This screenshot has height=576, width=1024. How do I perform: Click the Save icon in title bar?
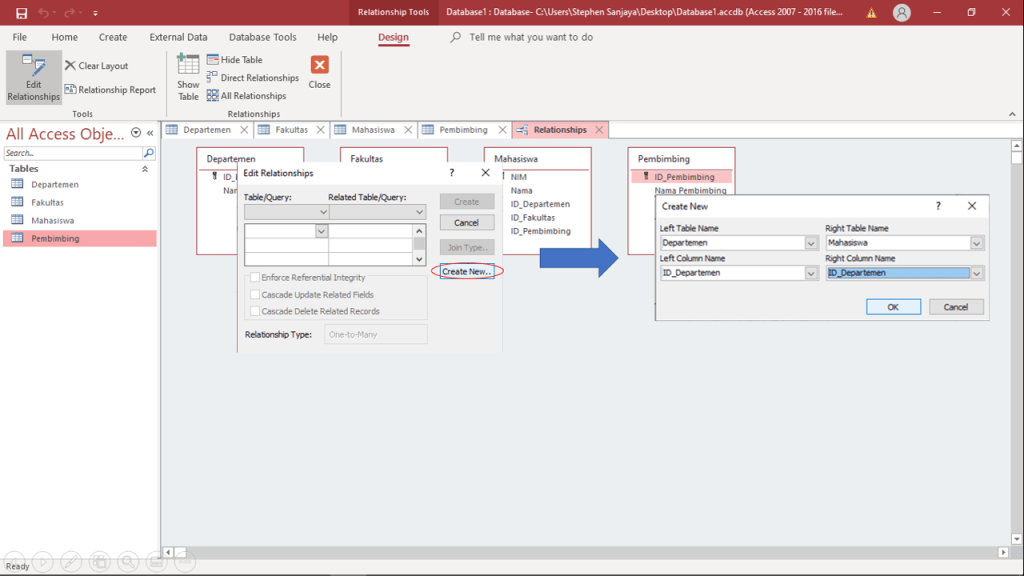pos(21,13)
